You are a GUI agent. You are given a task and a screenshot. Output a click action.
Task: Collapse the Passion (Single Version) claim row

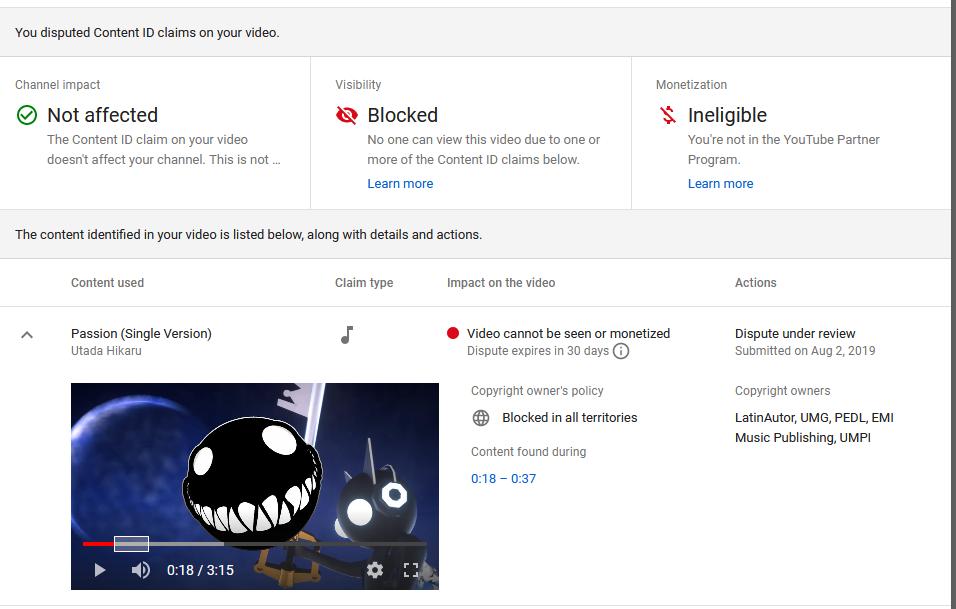(27, 335)
